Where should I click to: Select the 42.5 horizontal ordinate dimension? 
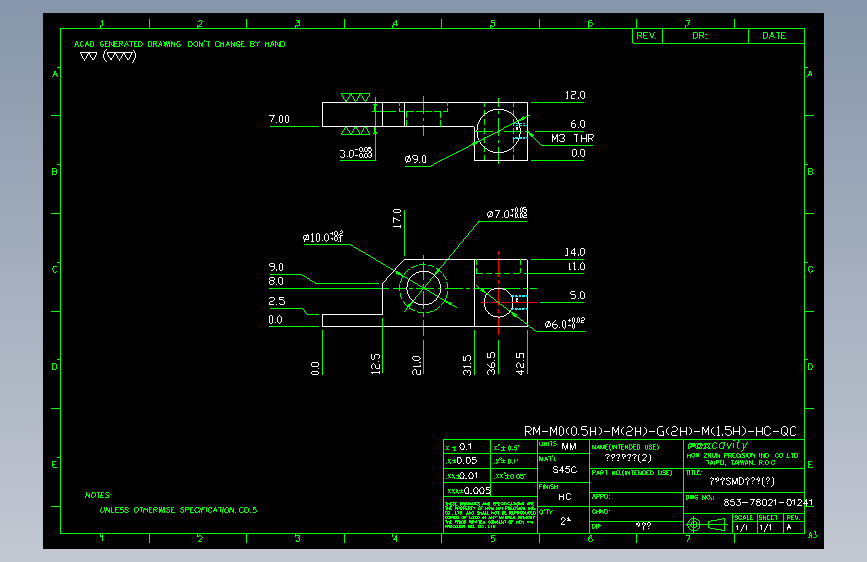pos(520,363)
